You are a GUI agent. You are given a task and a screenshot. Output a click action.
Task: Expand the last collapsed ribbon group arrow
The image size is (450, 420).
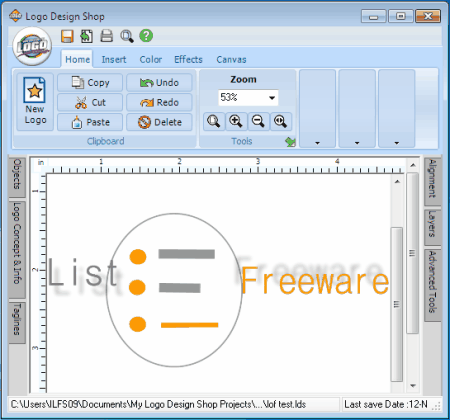coord(397,143)
